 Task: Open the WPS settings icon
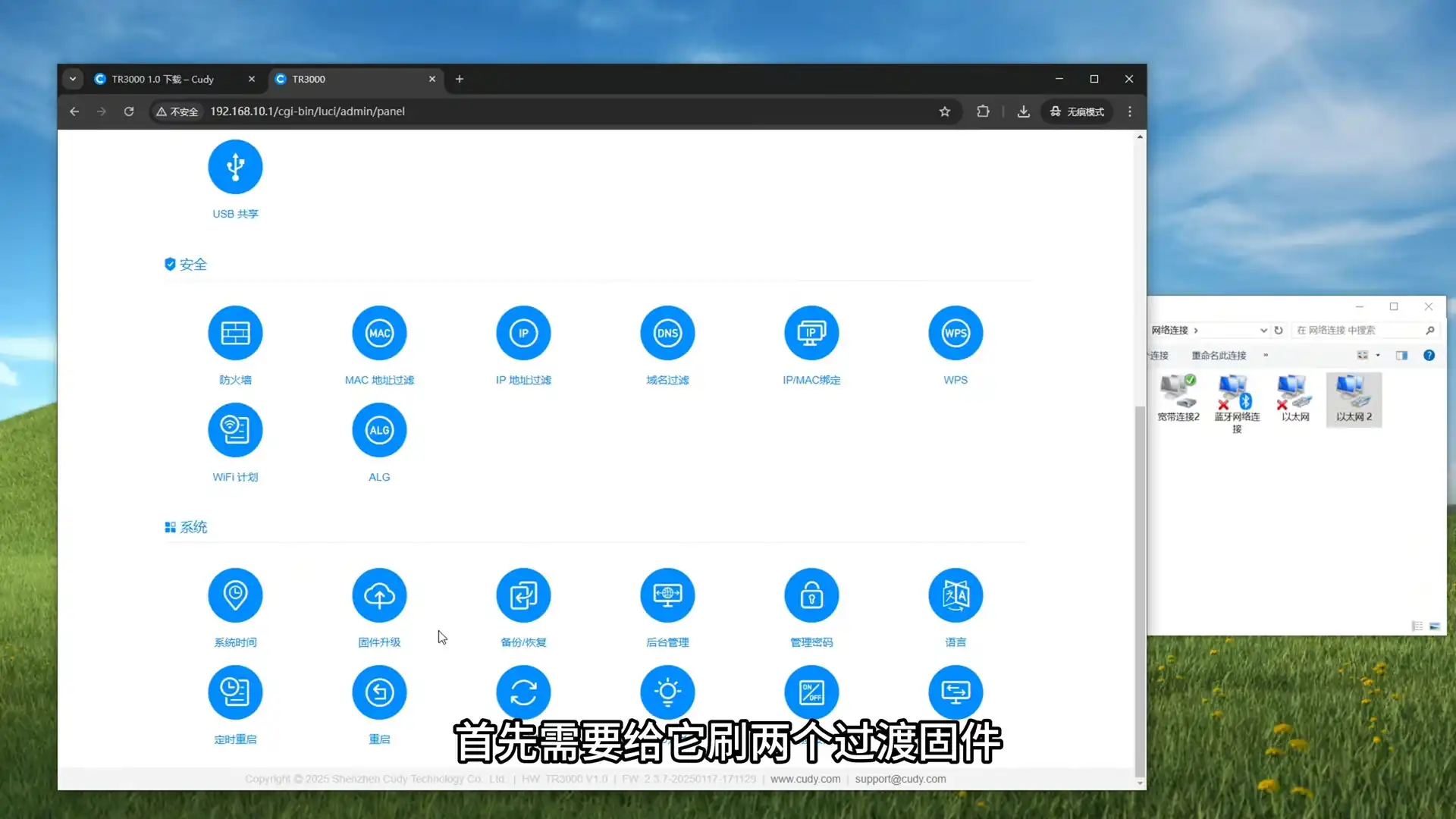click(955, 333)
